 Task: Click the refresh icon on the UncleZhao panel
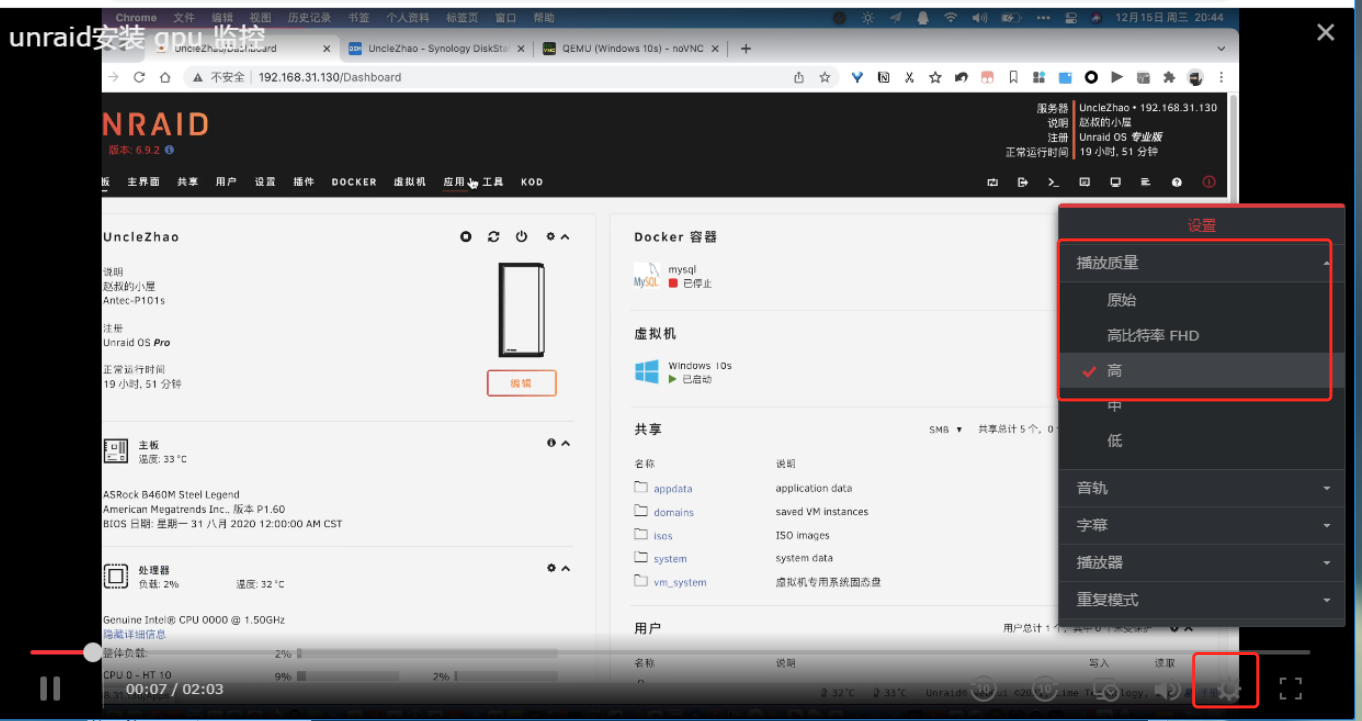tap(493, 236)
